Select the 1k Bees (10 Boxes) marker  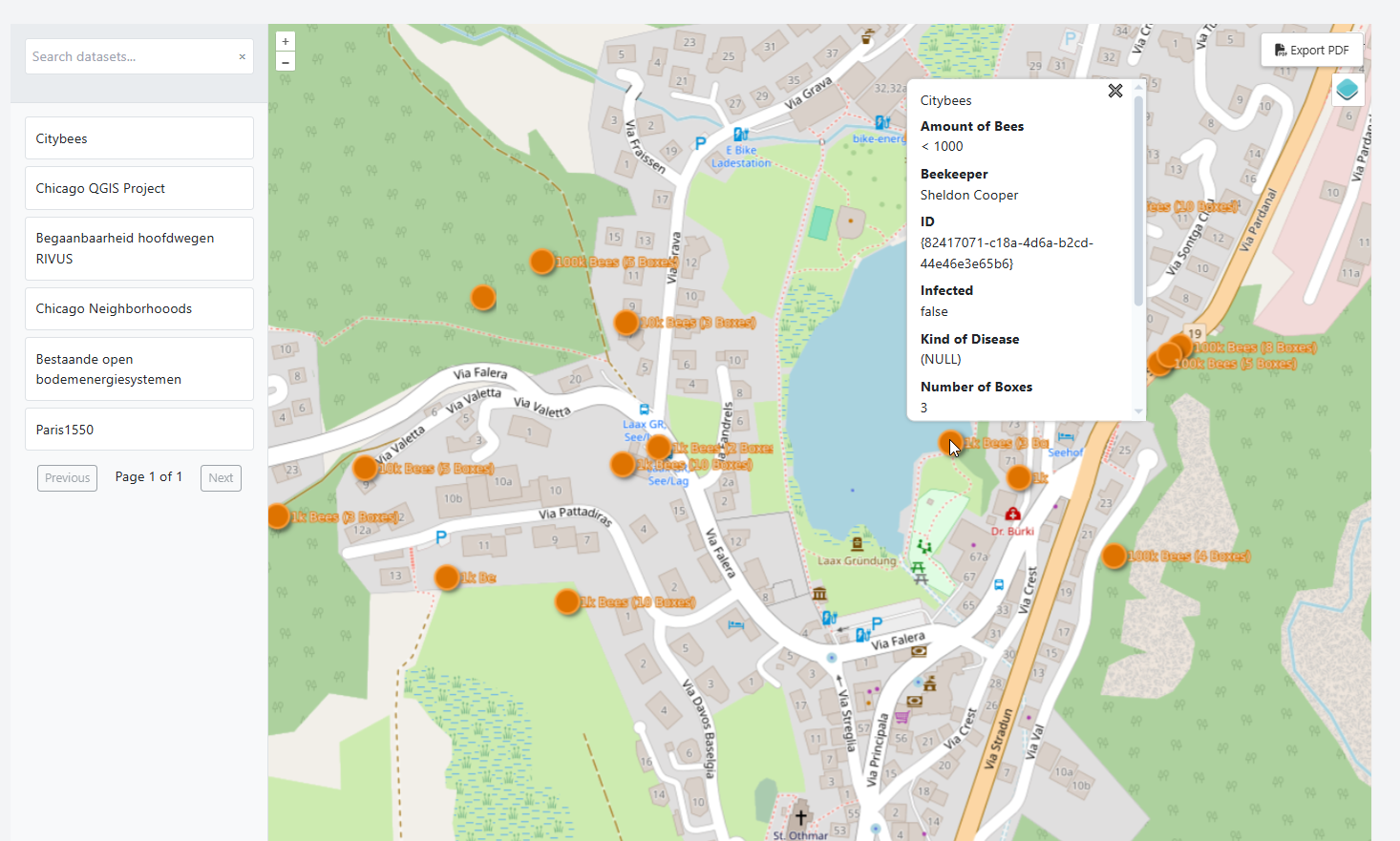(x=567, y=601)
